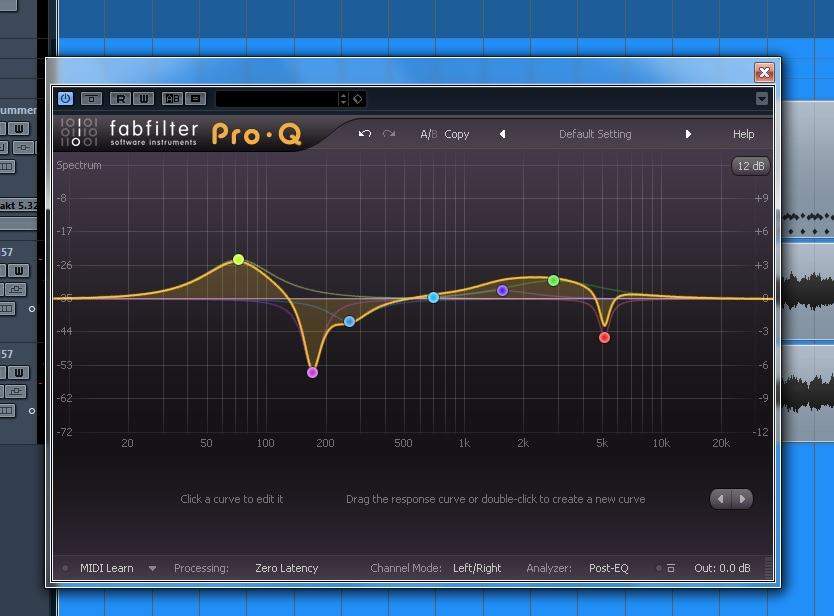This screenshot has width=834, height=616.
Task: Open the Default Setting preset menu
Action: click(x=595, y=134)
